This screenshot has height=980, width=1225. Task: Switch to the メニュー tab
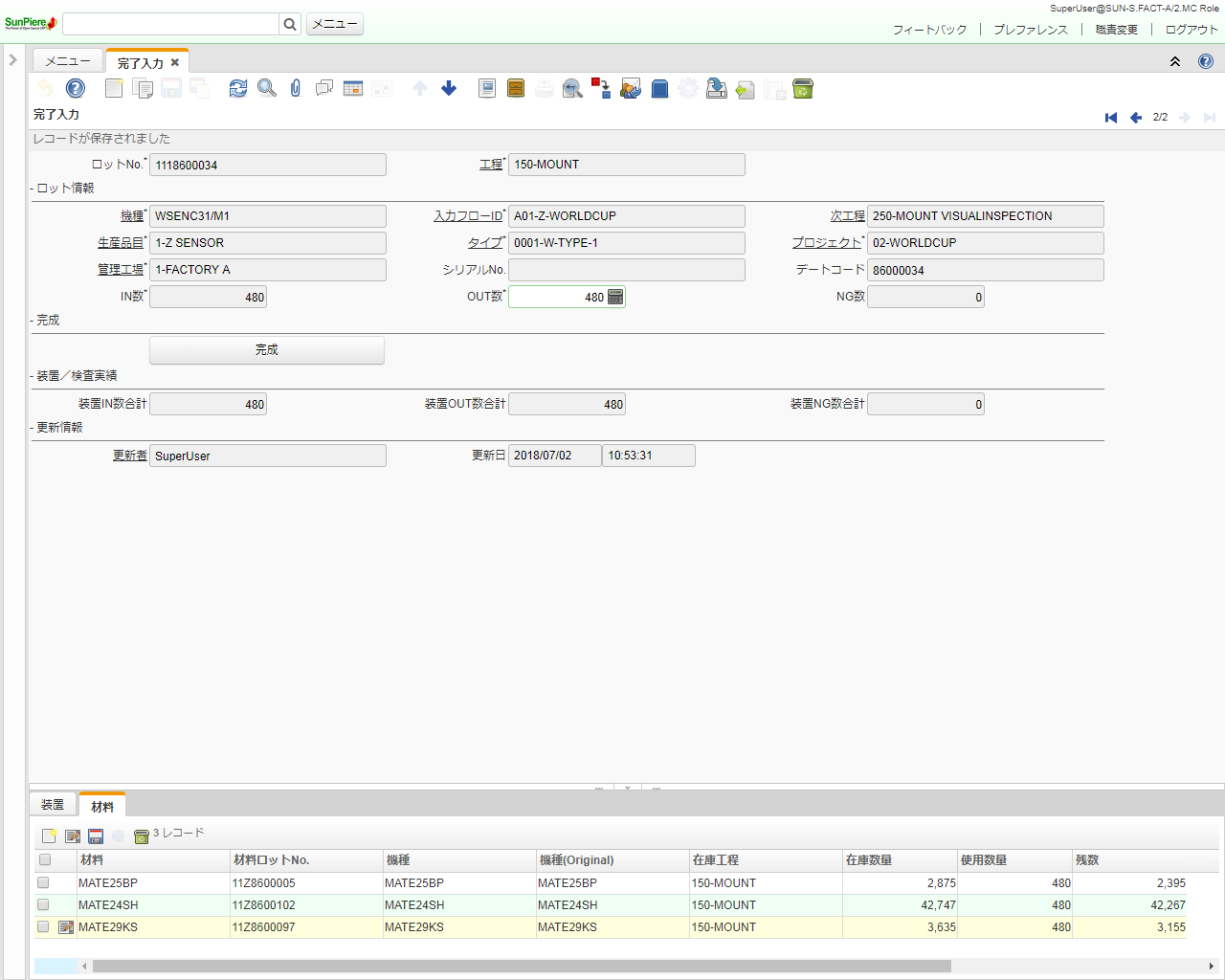67,58
